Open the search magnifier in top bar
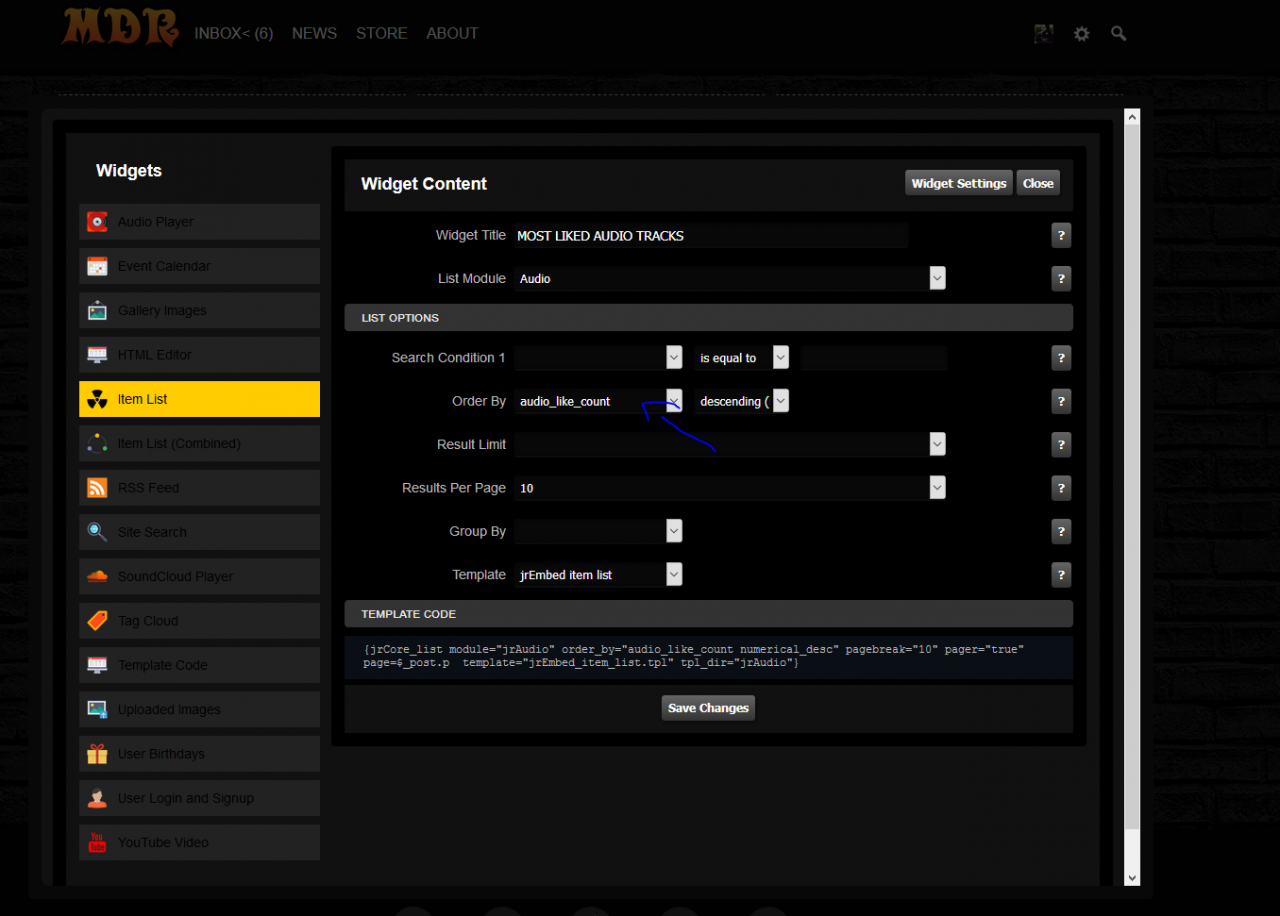 point(1118,33)
